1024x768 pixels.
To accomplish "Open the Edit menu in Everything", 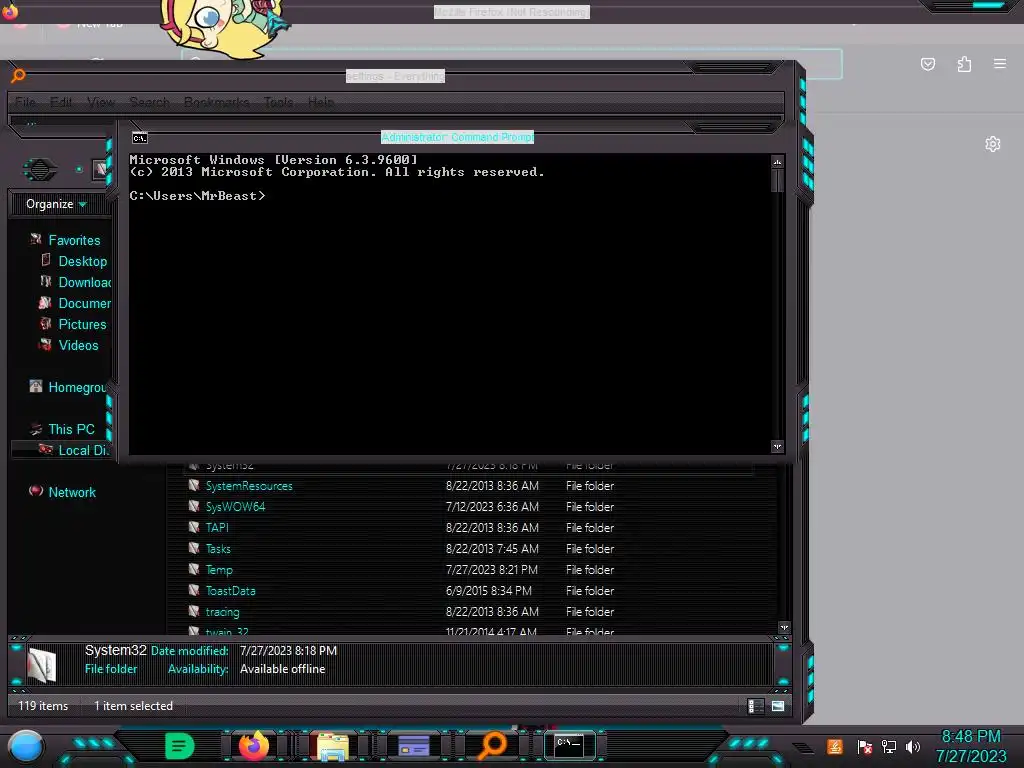I will click(61, 103).
